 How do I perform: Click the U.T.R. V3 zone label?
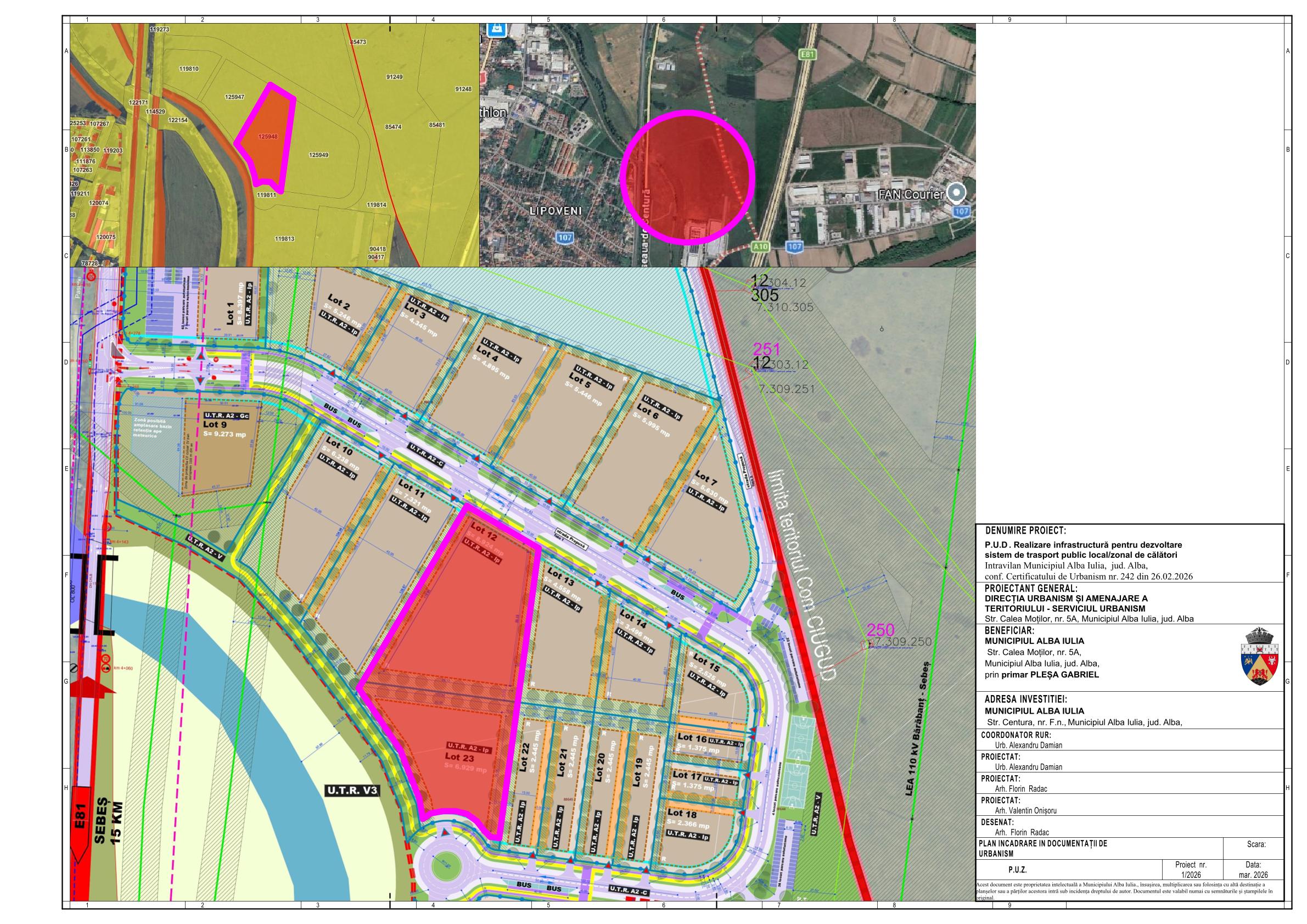tap(352, 791)
